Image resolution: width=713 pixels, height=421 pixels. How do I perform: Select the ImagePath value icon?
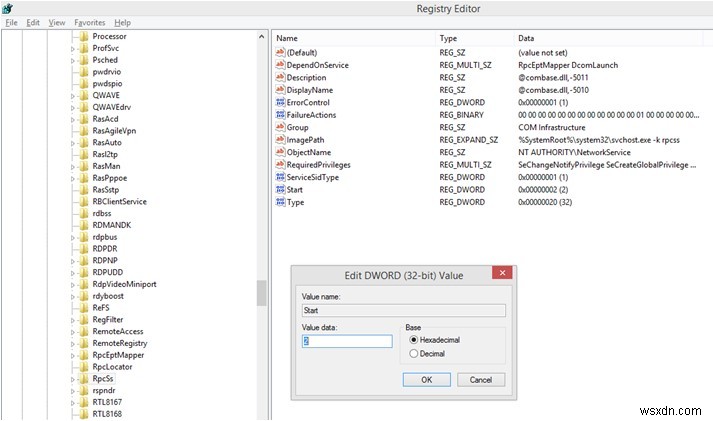pyautogui.click(x=280, y=140)
